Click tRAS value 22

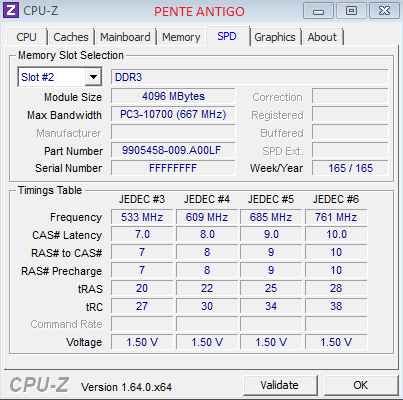tap(207, 288)
